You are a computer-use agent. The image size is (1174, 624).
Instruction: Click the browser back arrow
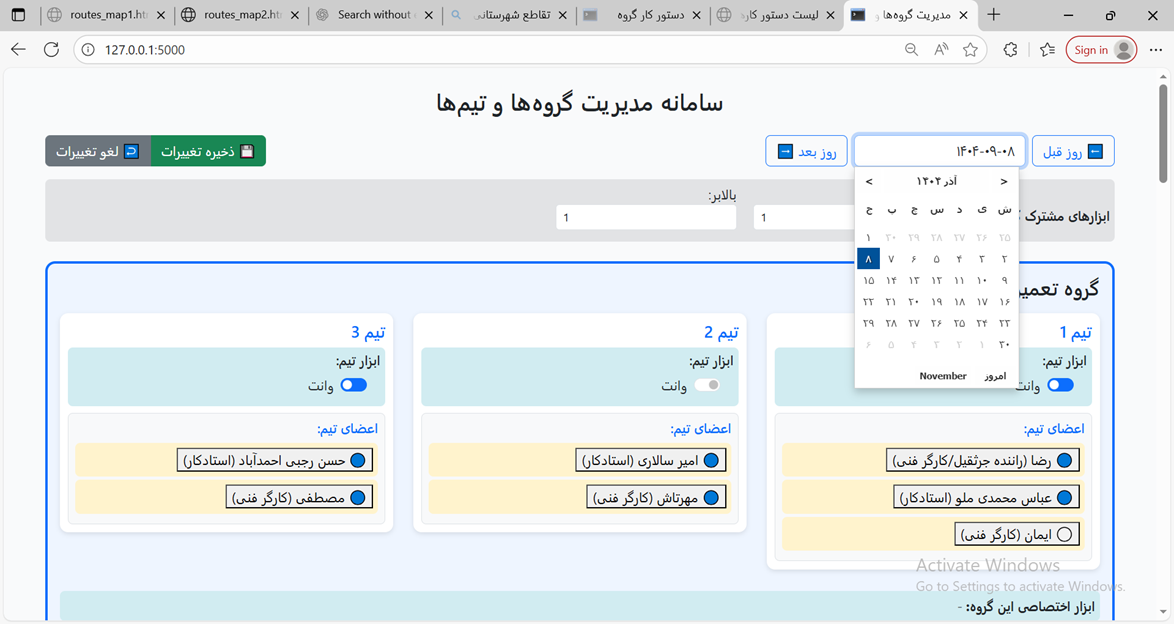(x=19, y=50)
